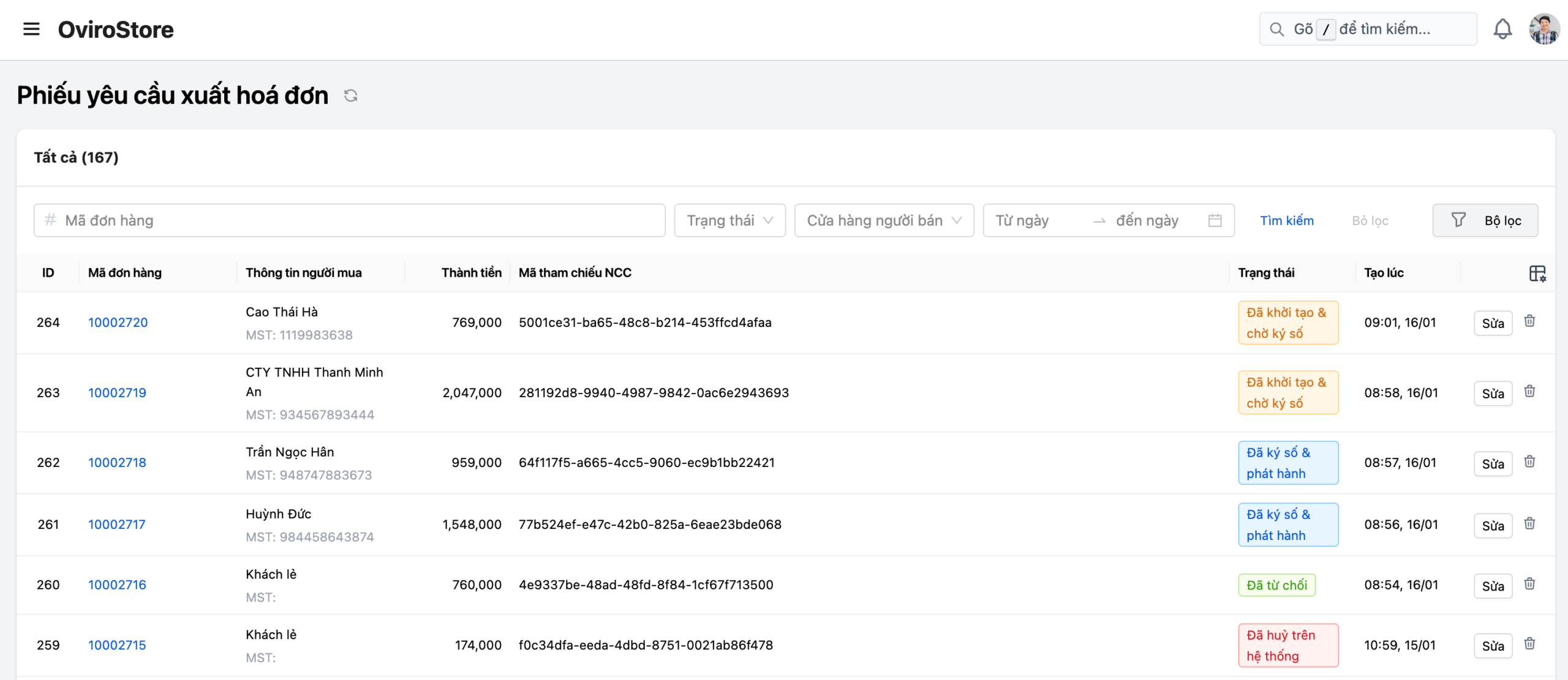
Task: Click the Tìm kiếm search link
Action: coord(1286,220)
